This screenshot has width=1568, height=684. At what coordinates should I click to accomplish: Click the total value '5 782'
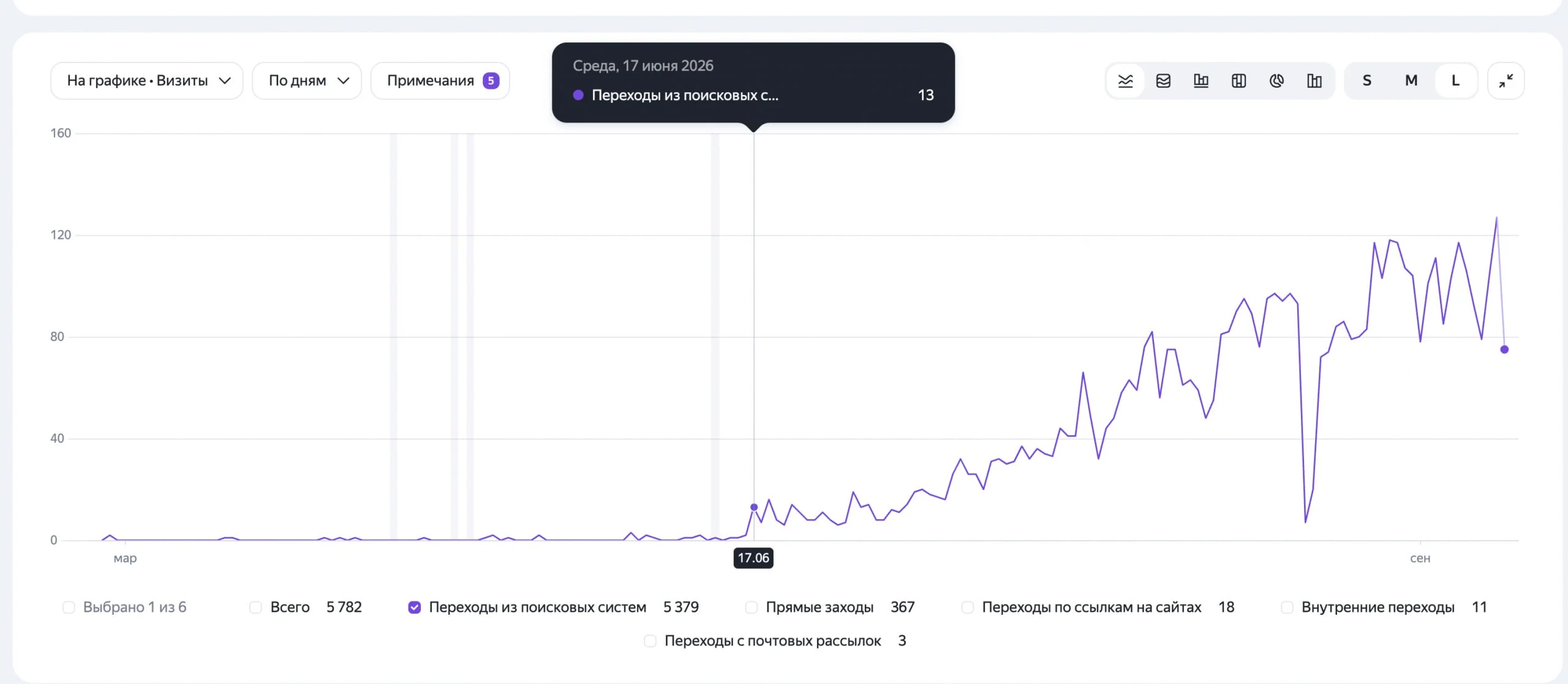click(x=344, y=607)
